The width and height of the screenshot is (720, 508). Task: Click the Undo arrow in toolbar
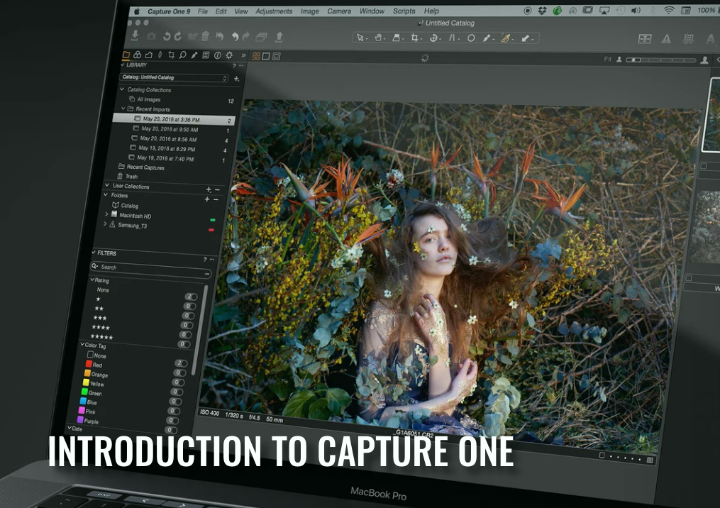[235, 37]
